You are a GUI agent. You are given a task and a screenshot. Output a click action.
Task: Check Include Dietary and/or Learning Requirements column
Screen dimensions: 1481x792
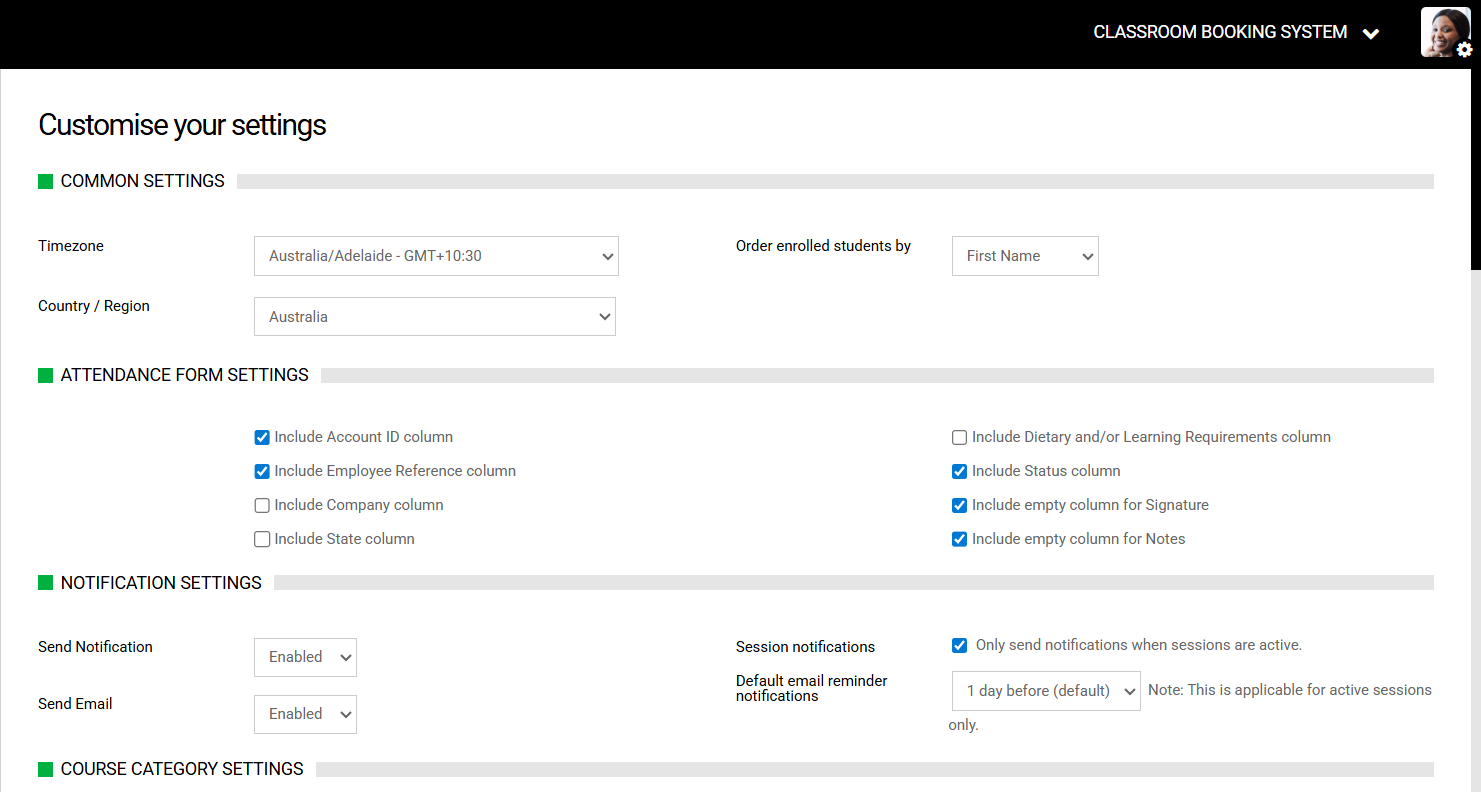959,437
